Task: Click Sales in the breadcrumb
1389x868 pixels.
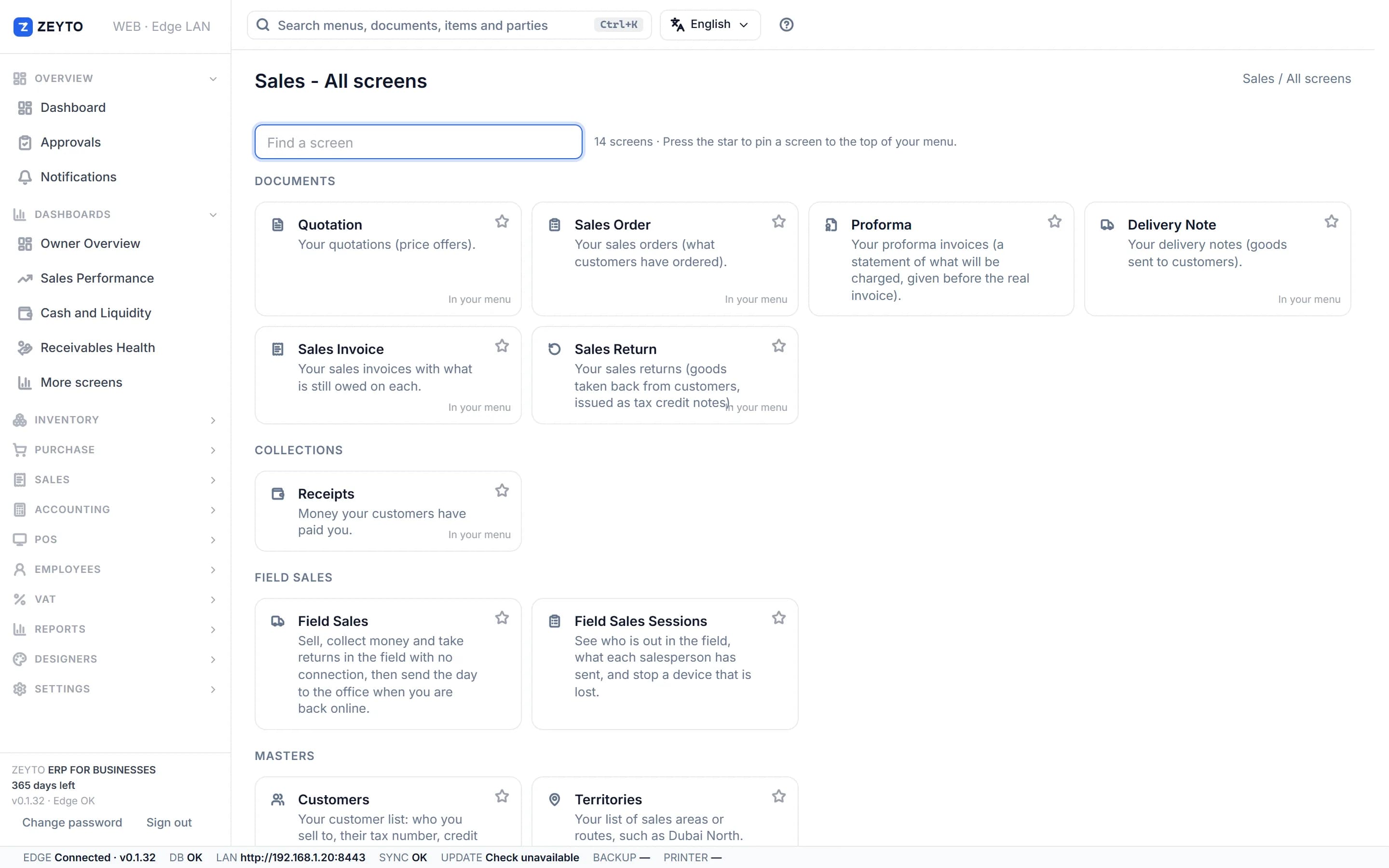Action: [1258, 79]
